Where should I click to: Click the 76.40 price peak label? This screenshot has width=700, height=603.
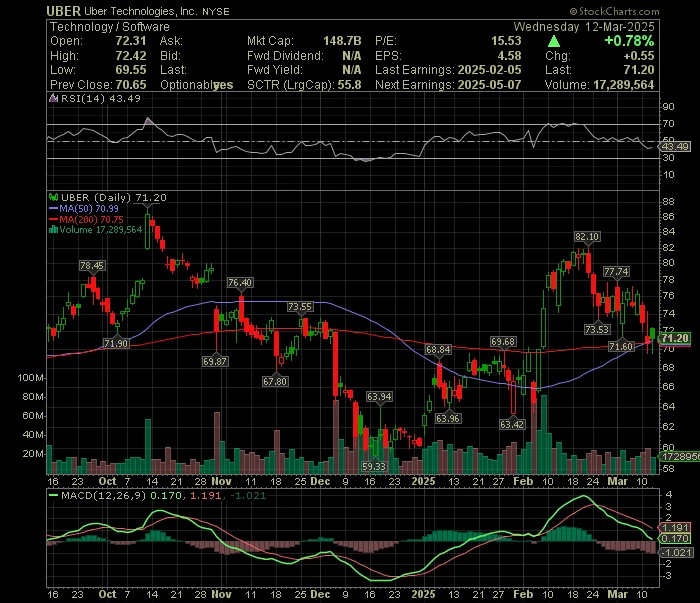tap(240, 283)
